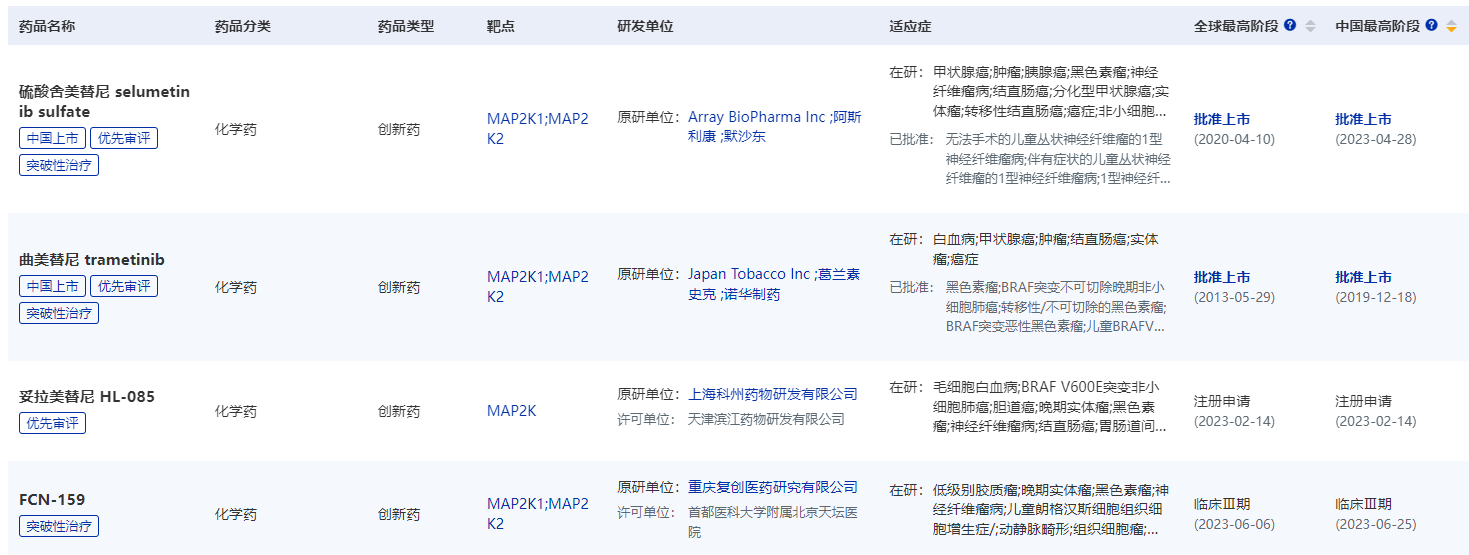Click 突破性治疗 tag under FCN-159

(59, 526)
